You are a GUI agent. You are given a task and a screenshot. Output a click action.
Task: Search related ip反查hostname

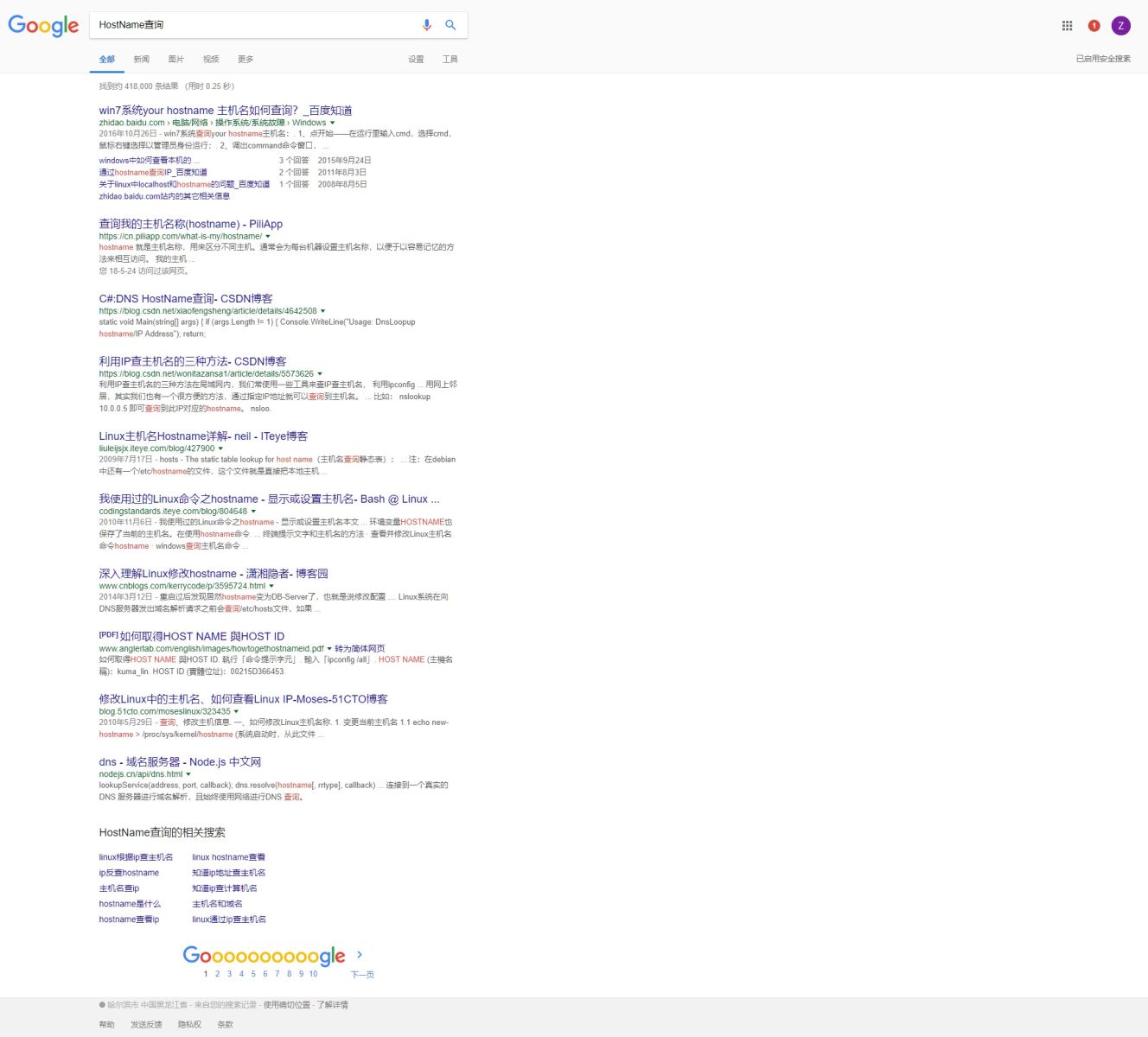pos(129,873)
